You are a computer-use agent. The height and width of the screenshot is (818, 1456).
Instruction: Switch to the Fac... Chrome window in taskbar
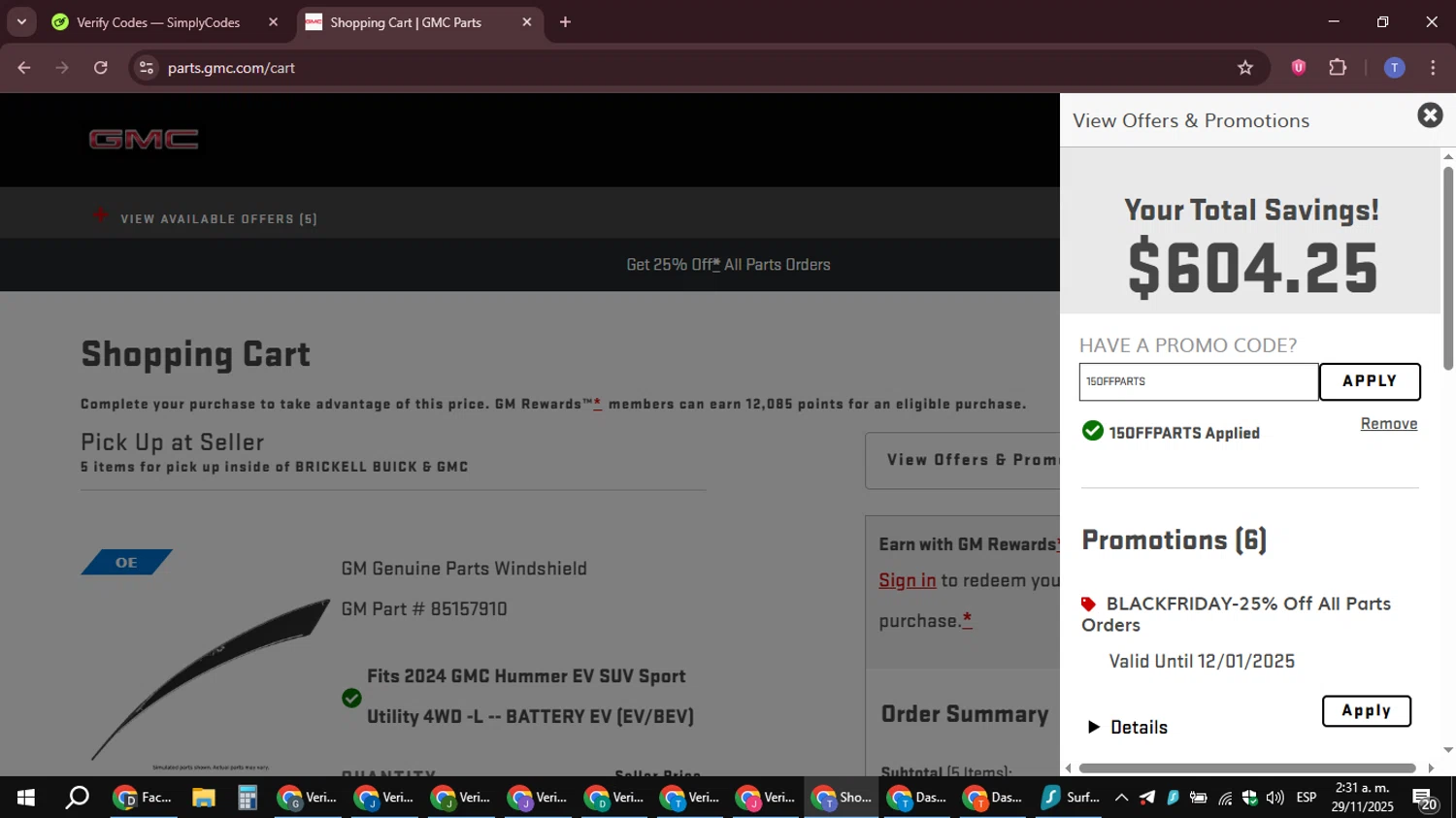143,798
